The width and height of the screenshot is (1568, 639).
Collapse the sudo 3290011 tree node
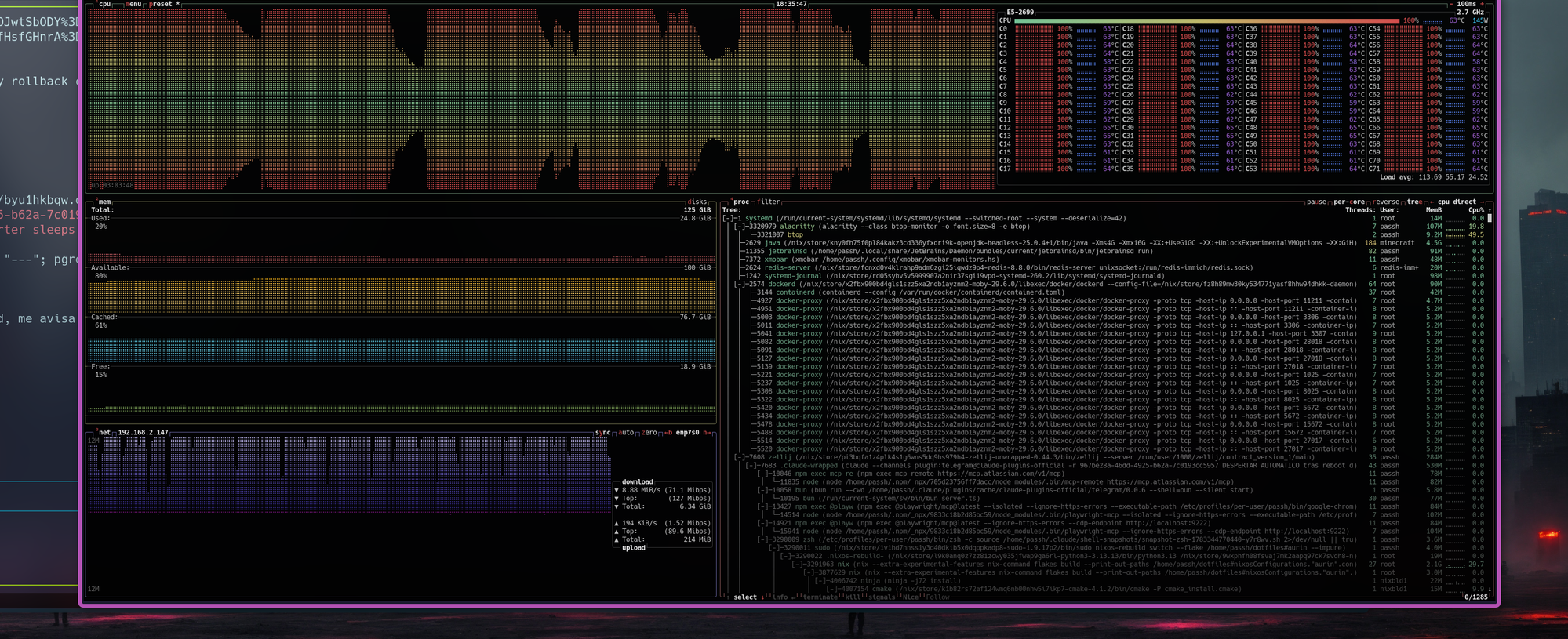click(x=774, y=547)
